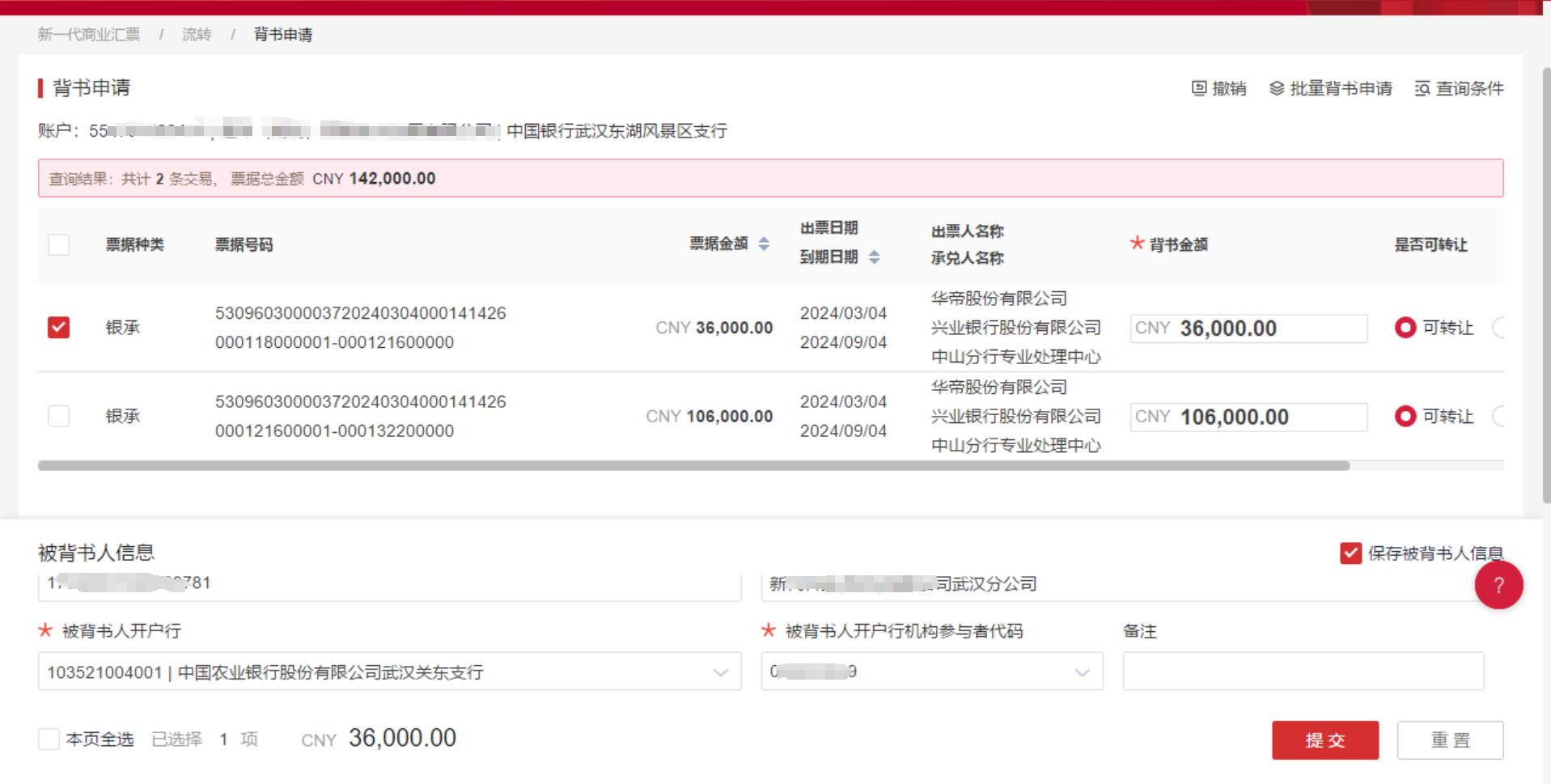Submit the form with 提交 button
The height and width of the screenshot is (784, 1551).
1324,739
